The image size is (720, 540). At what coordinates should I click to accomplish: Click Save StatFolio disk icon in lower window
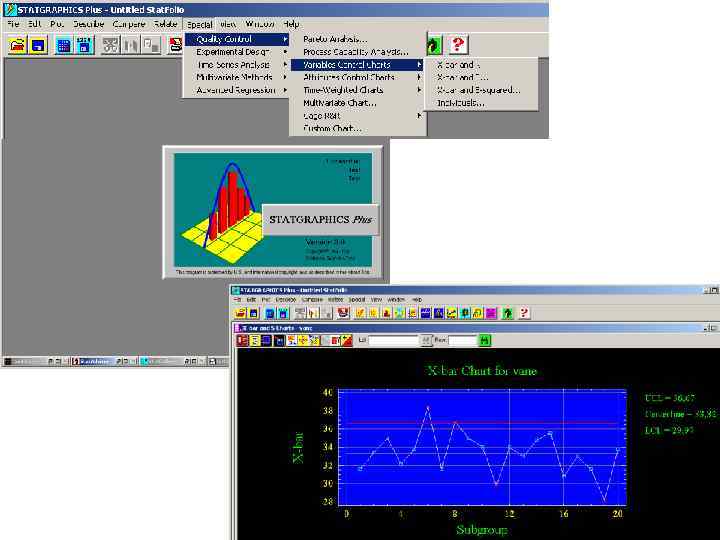point(253,313)
